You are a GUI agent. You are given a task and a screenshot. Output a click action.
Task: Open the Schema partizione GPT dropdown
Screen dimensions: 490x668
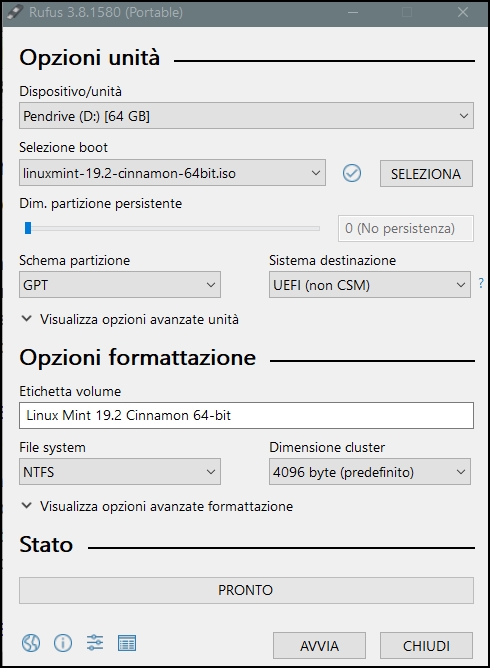tap(120, 285)
